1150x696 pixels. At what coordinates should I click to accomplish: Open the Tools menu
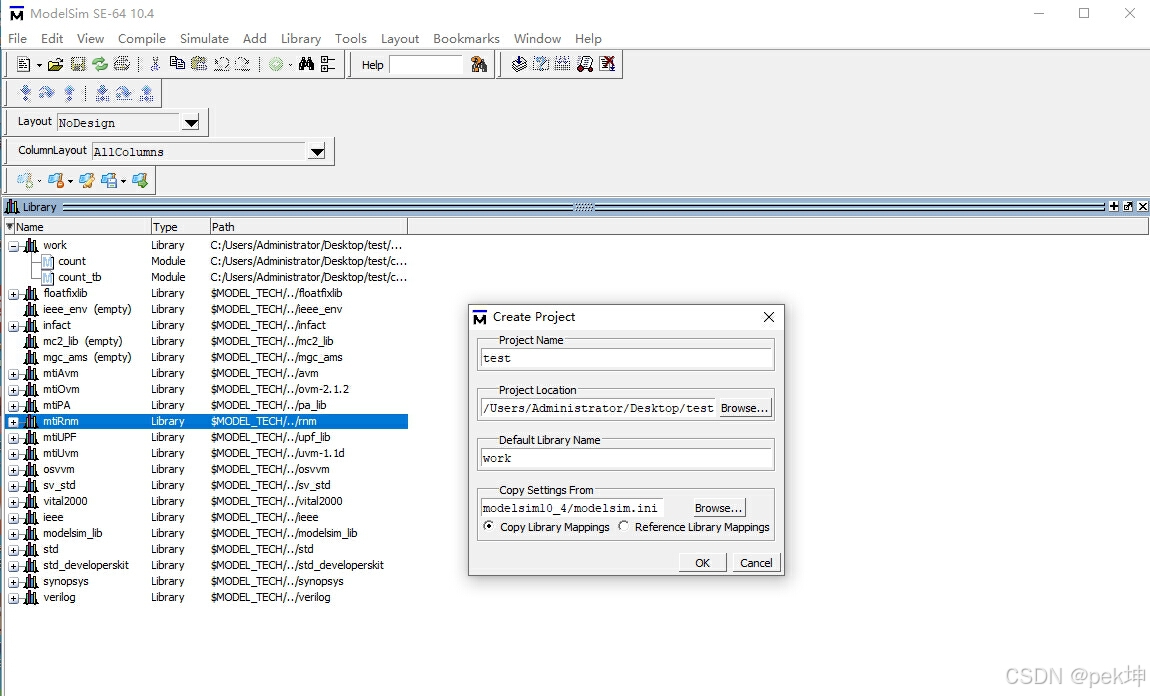pos(351,39)
